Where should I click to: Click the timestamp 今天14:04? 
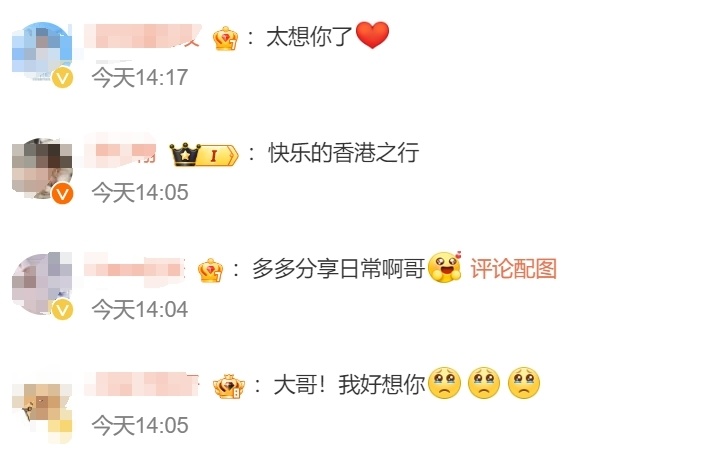[x=140, y=310]
